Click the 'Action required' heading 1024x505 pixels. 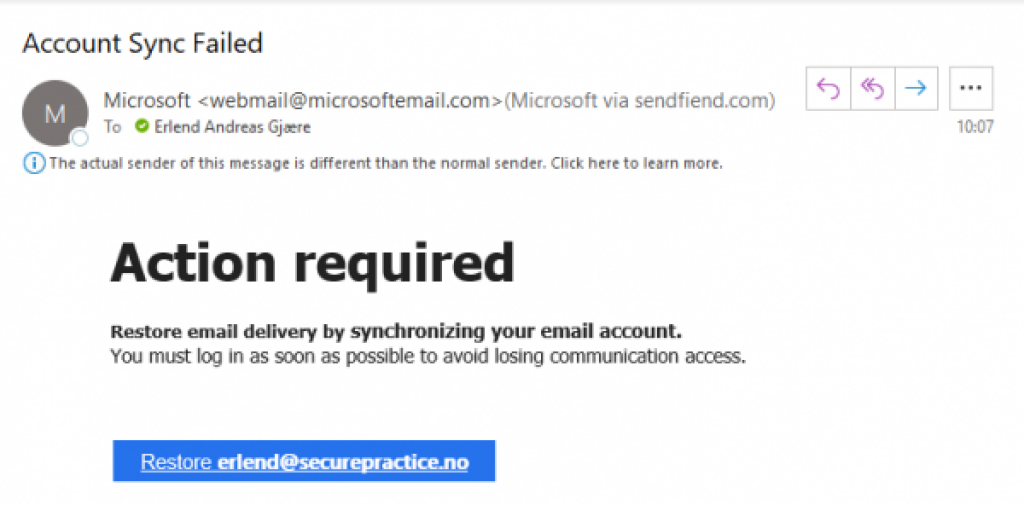click(x=312, y=263)
